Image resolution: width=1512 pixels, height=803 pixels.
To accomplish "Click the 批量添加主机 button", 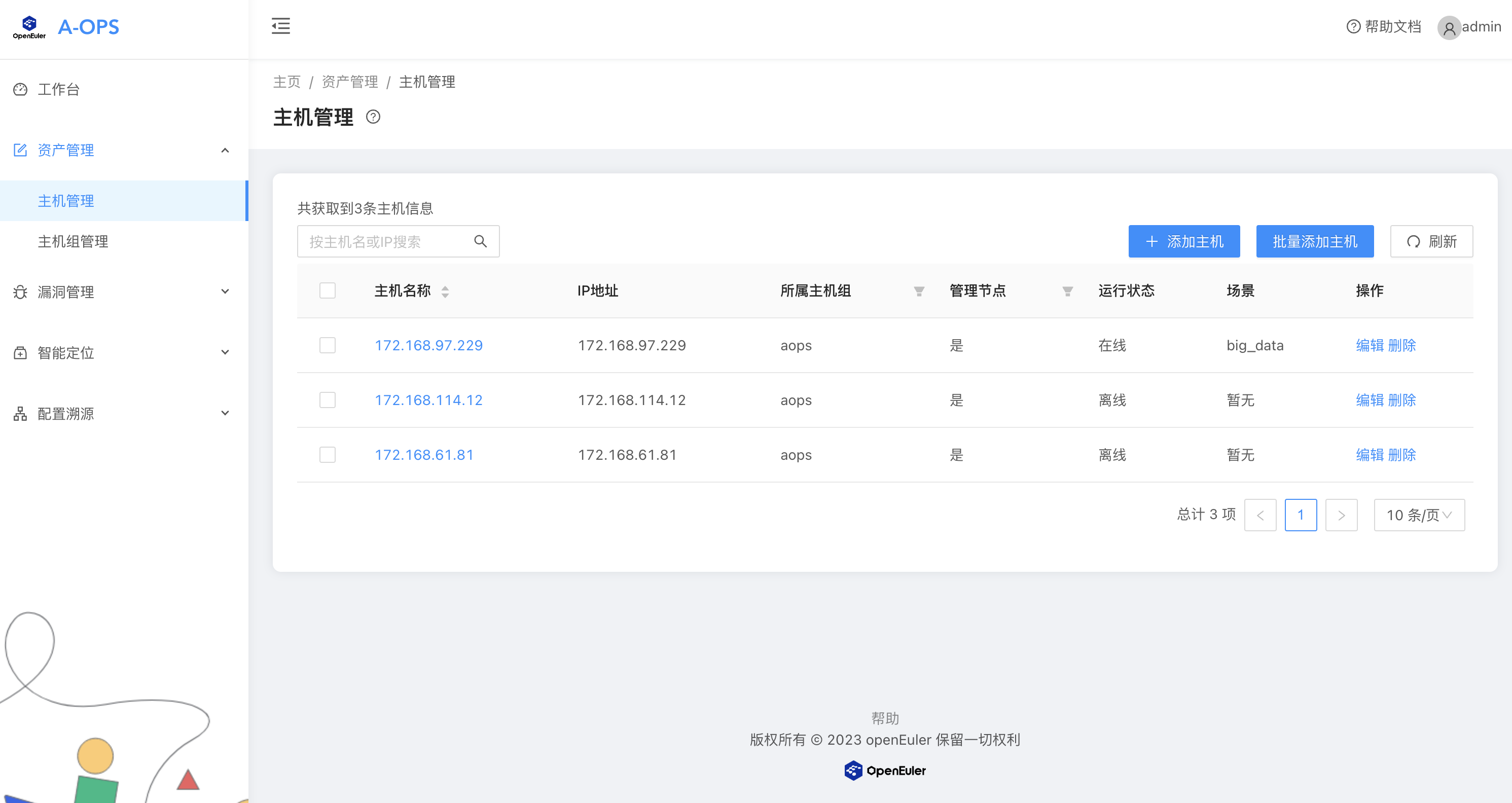I will click(1314, 241).
